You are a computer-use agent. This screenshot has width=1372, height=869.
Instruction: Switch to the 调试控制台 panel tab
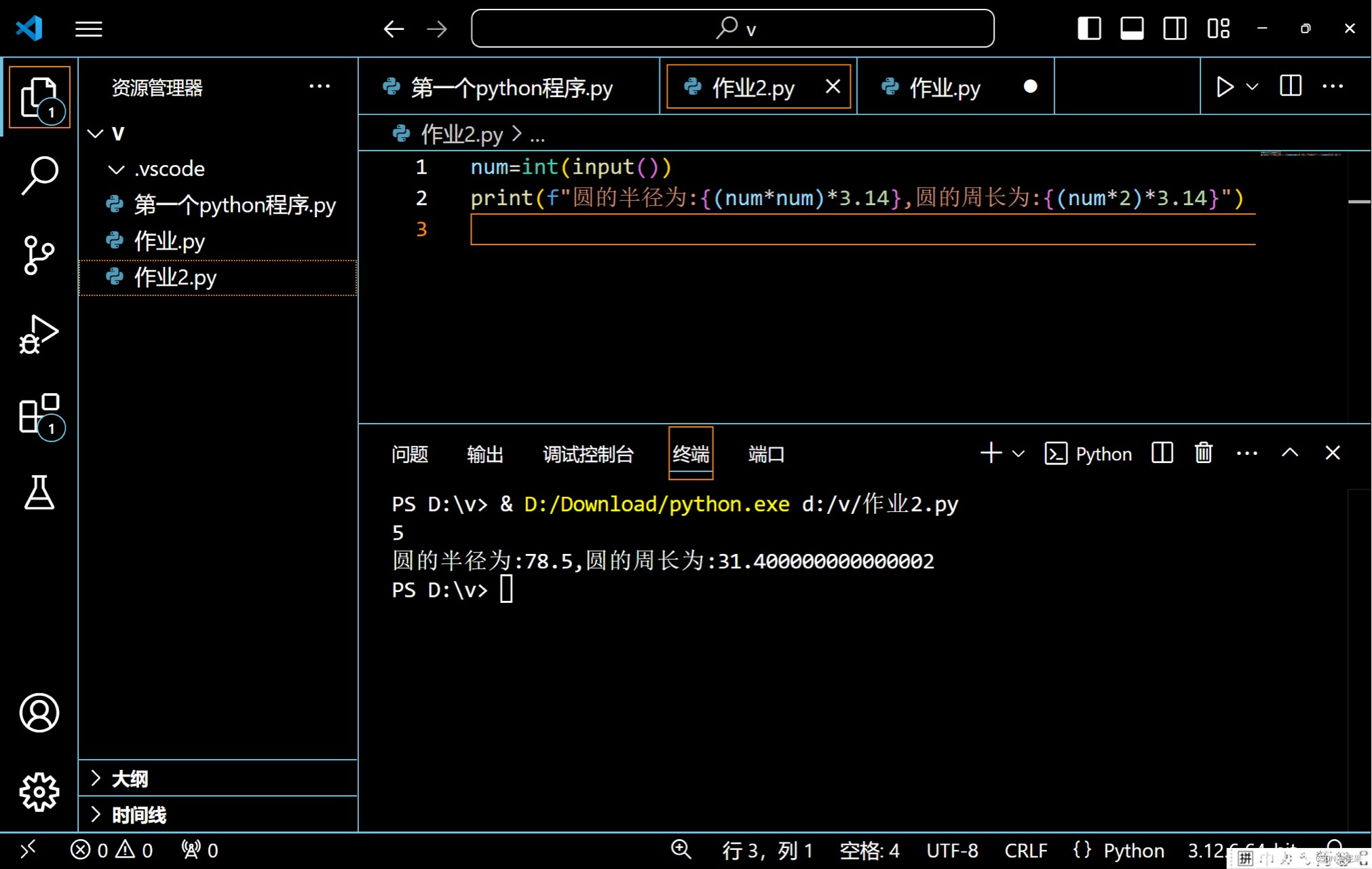click(588, 454)
